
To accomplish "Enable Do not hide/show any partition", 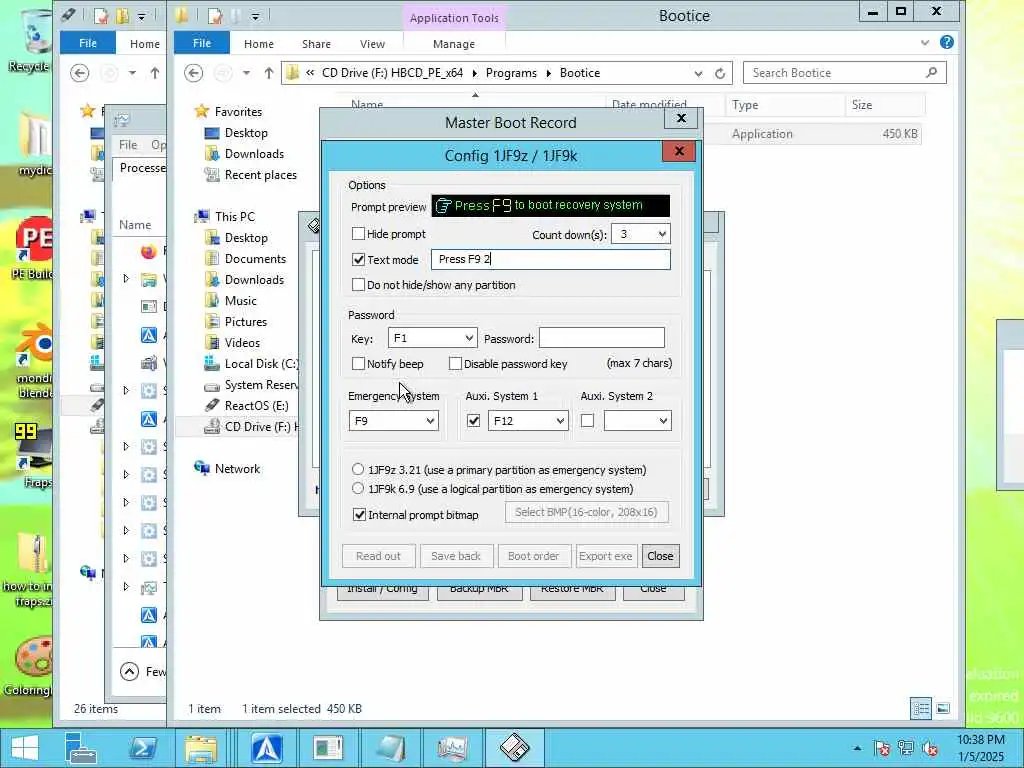I will 358,285.
